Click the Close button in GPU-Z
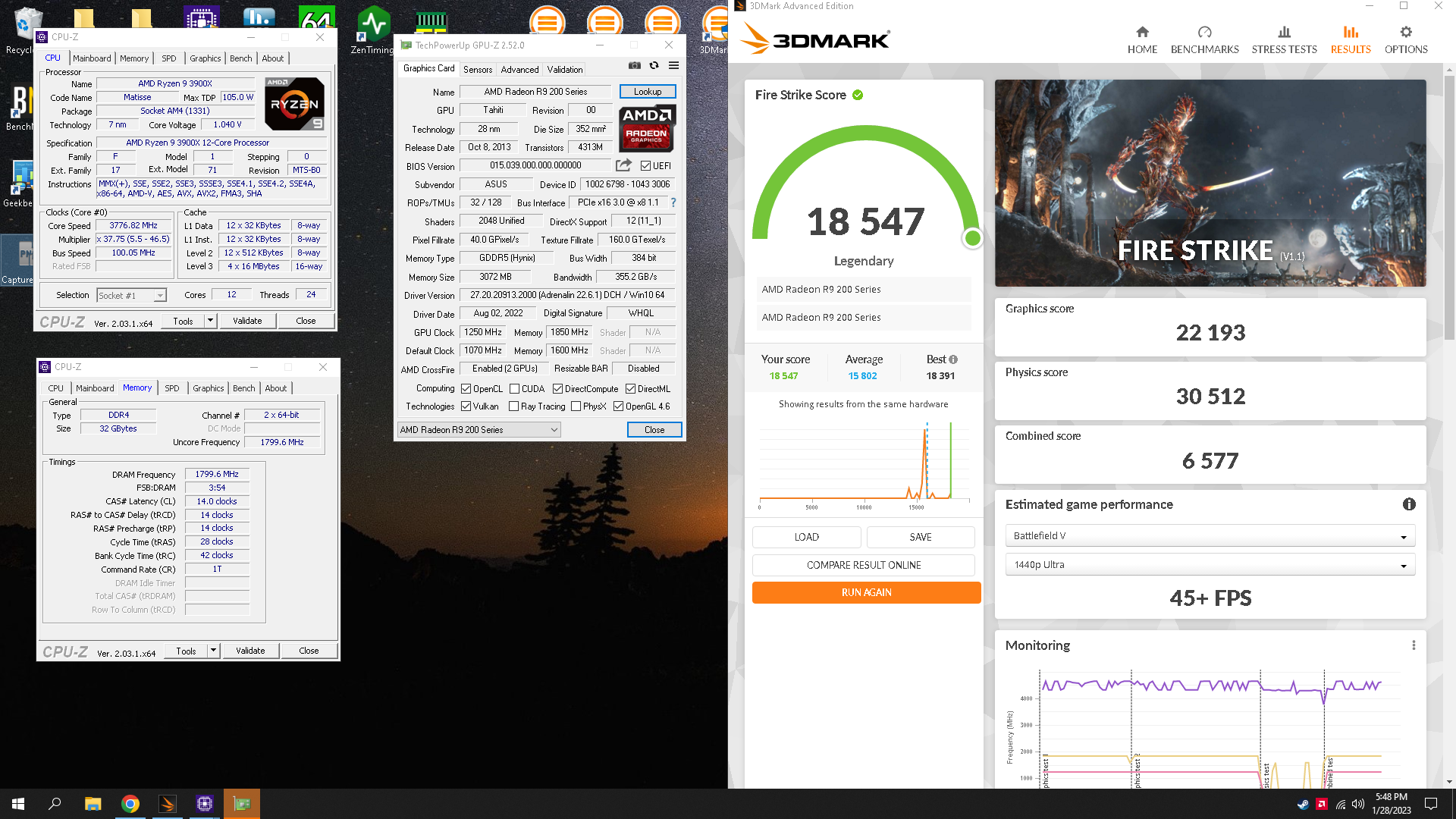This screenshot has width=1456, height=819. point(654,430)
